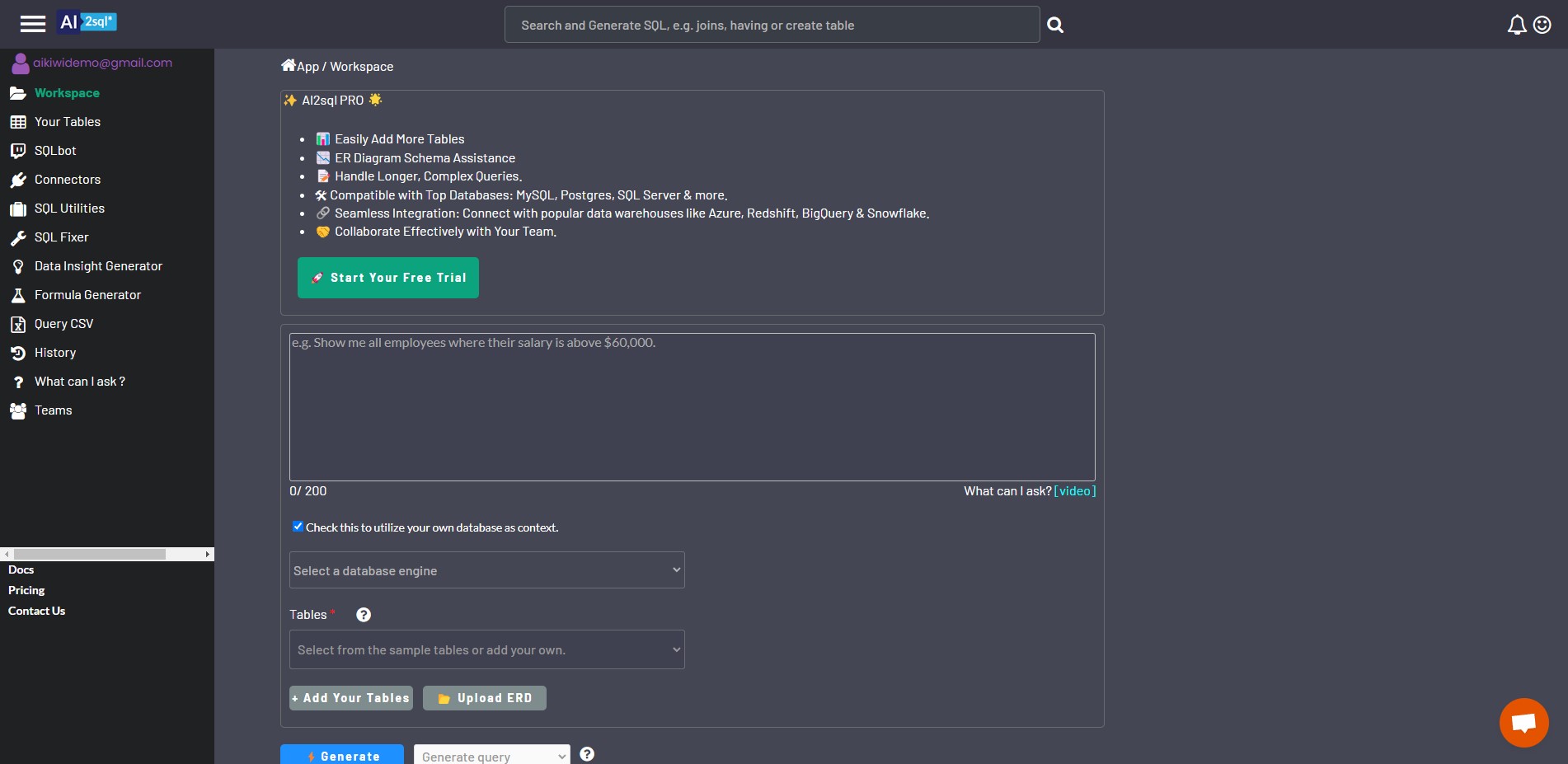The height and width of the screenshot is (764, 1568).
Task: Click the aikiwidemo@gmail.com account link
Action: (102, 63)
